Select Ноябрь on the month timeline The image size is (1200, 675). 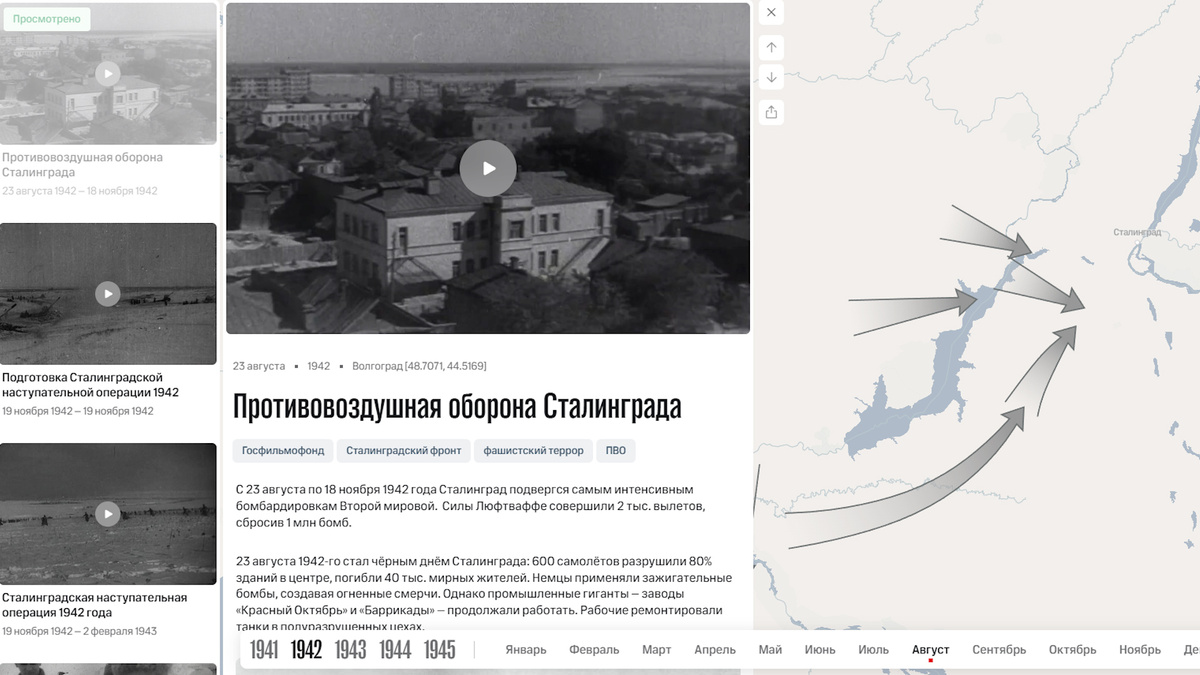coord(1140,650)
